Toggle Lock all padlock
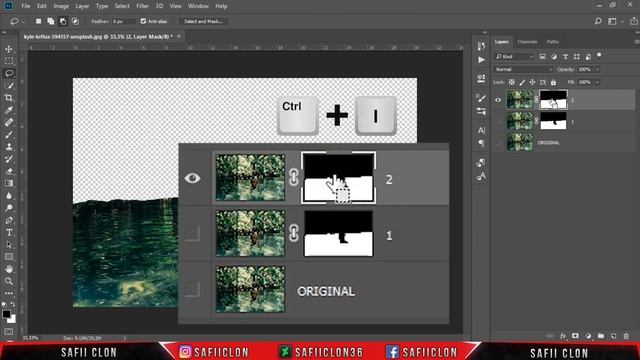This screenshot has width=640, height=360. click(553, 82)
